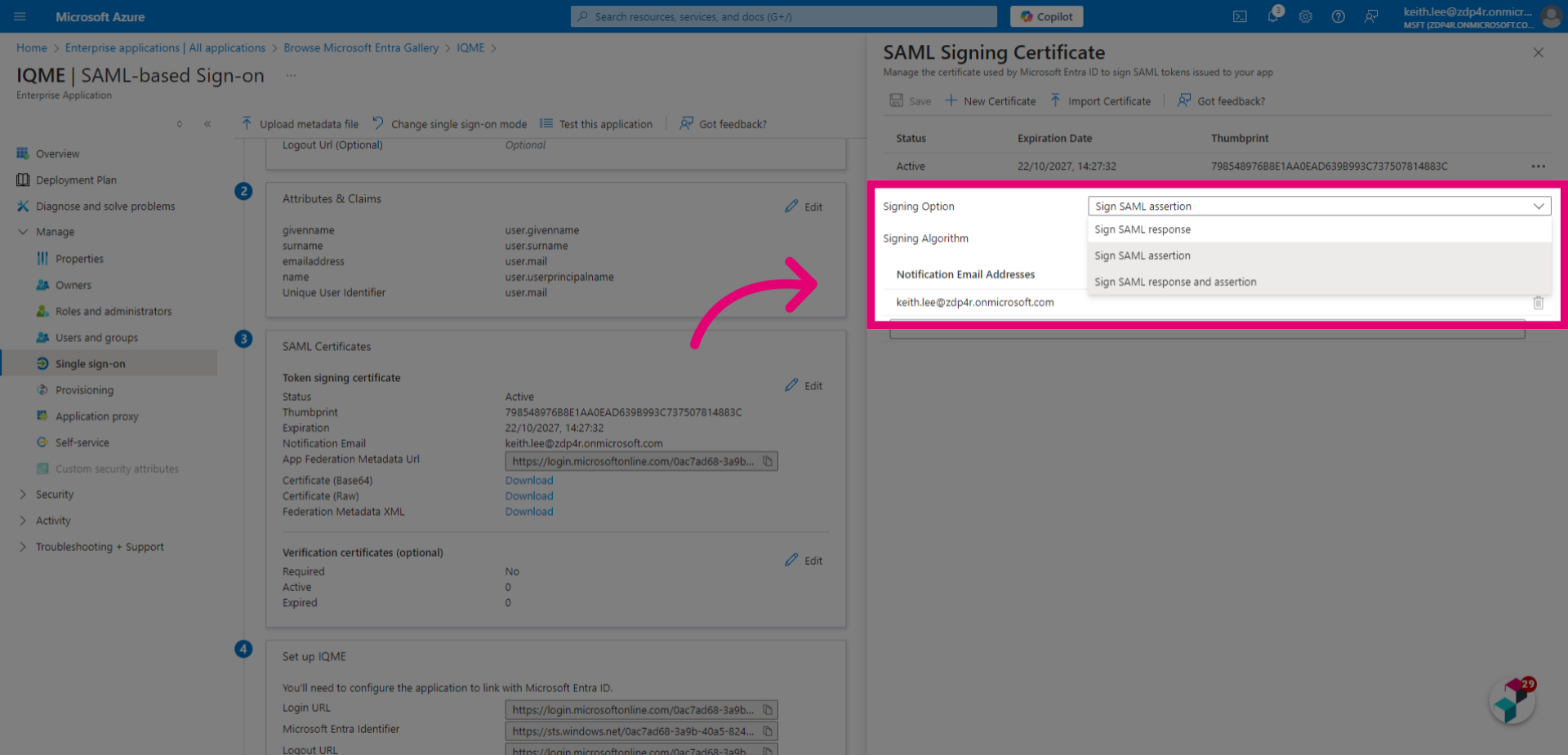The image size is (1568, 755).
Task: Copy the Login URL value
Action: click(768, 710)
